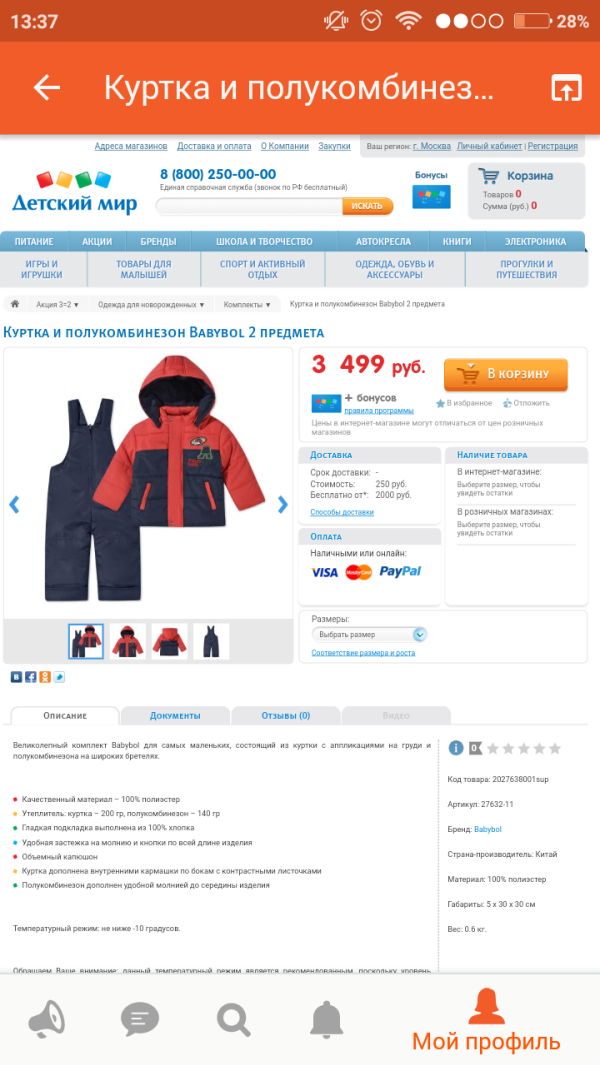Show the next product image arrow
This screenshot has height=1065, width=600.
[x=283, y=504]
